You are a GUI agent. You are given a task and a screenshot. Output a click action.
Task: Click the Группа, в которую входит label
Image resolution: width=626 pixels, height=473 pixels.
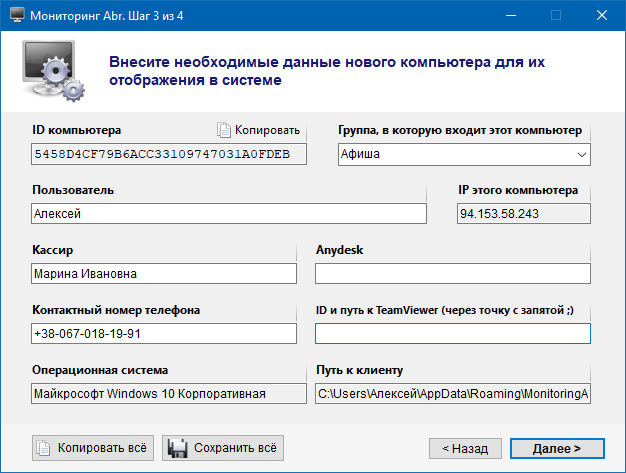(x=460, y=131)
